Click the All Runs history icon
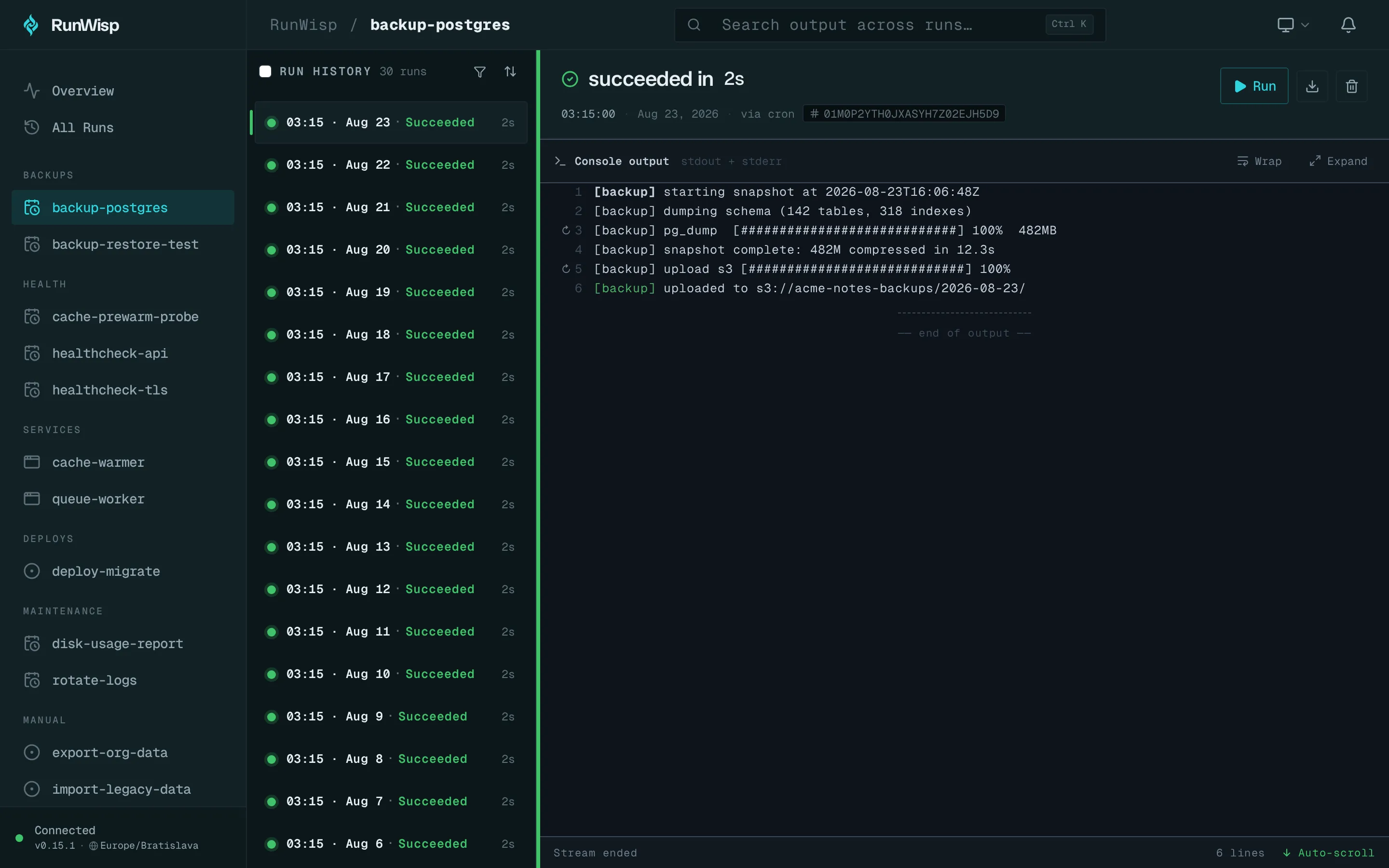1389x868 pixels. [31, 127]
